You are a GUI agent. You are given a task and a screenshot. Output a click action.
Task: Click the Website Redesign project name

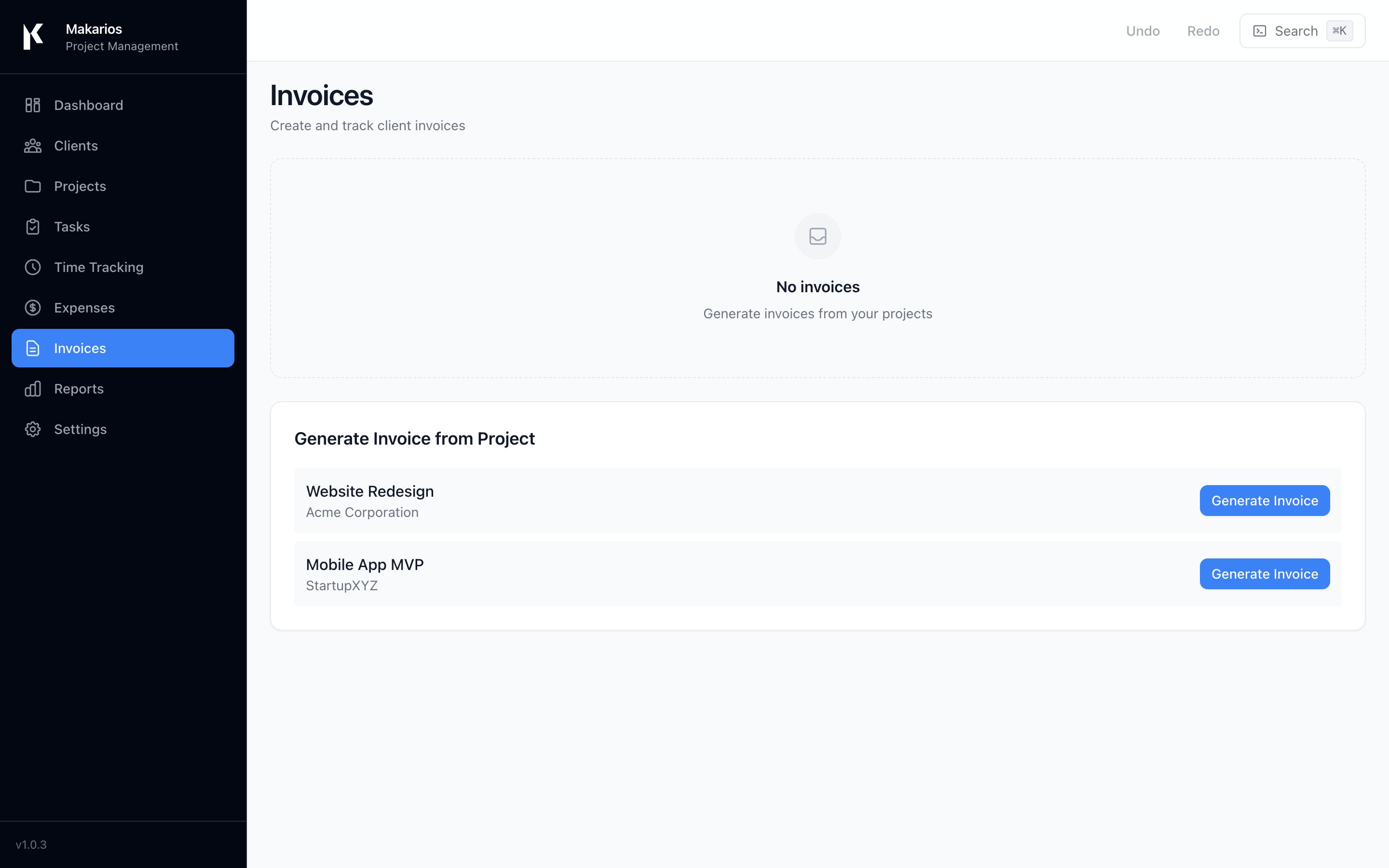(x=369, y=491)
